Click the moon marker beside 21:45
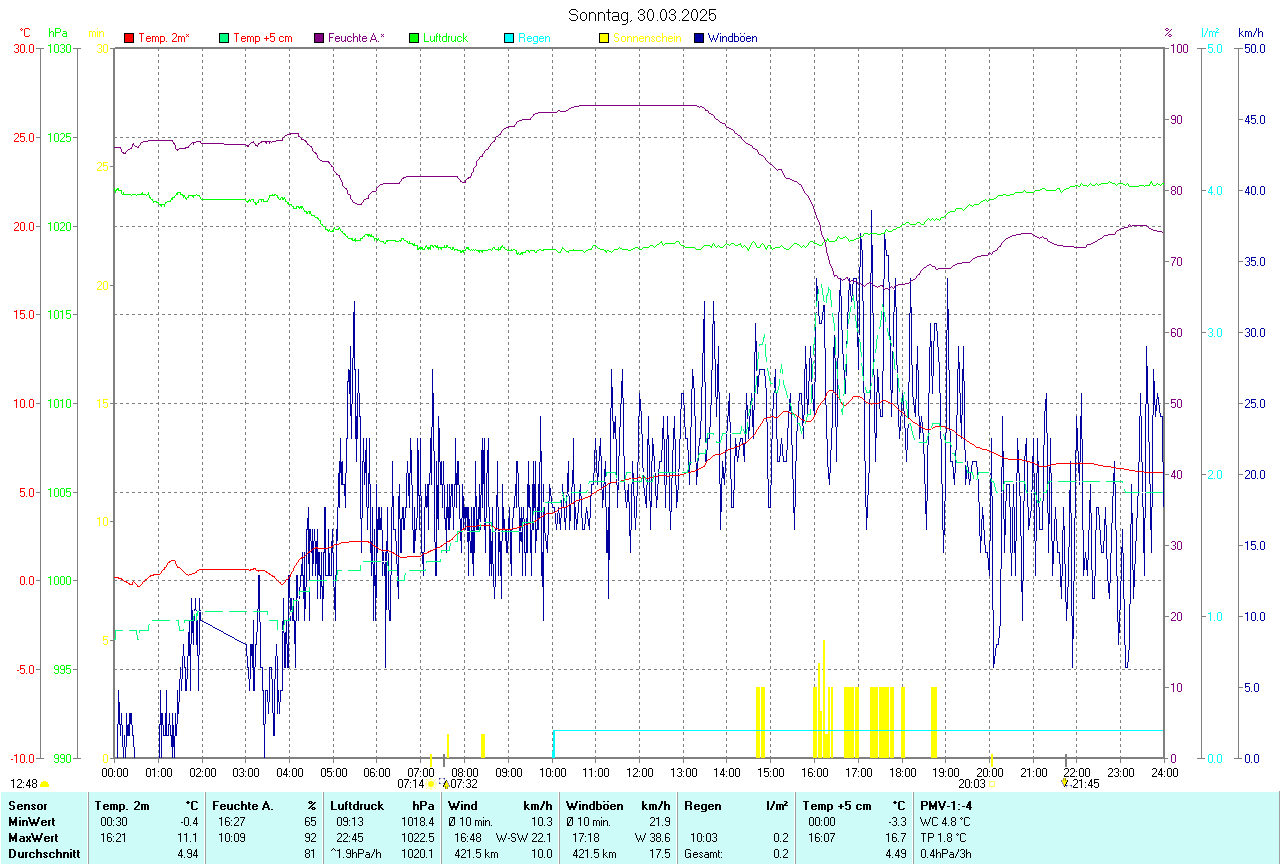The height and width of the screenshot is (864, 1280). [x=1064, y=784]
